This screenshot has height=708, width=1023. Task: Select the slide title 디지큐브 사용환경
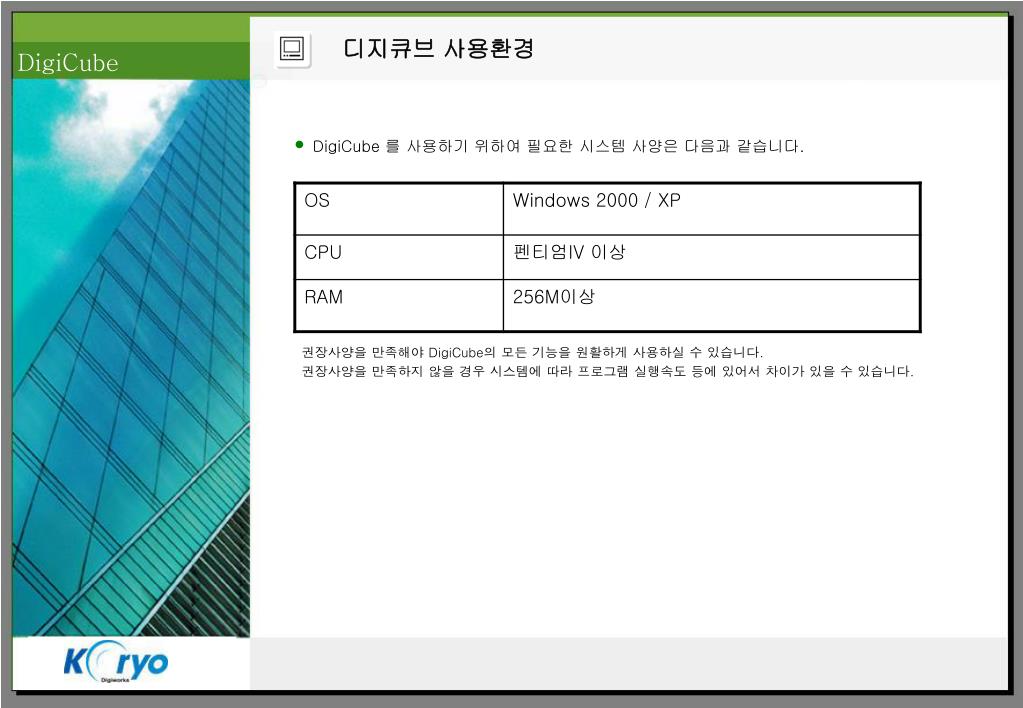tap(438, 48)
